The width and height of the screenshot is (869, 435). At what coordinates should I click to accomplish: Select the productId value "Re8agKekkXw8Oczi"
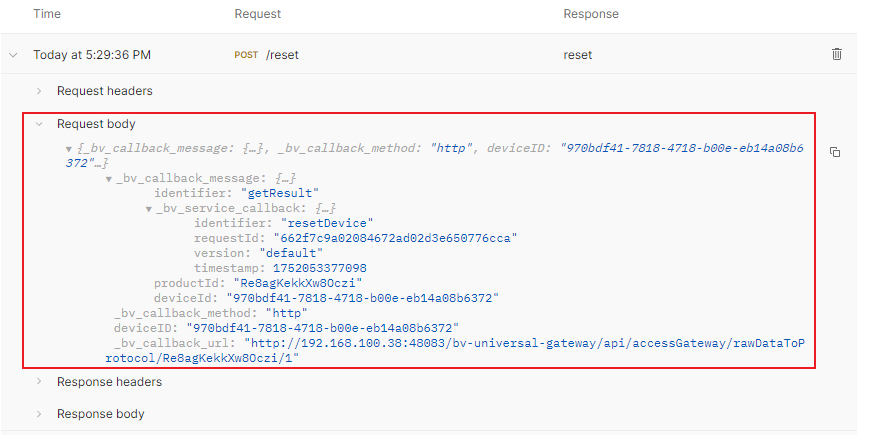tap(298, 283)
